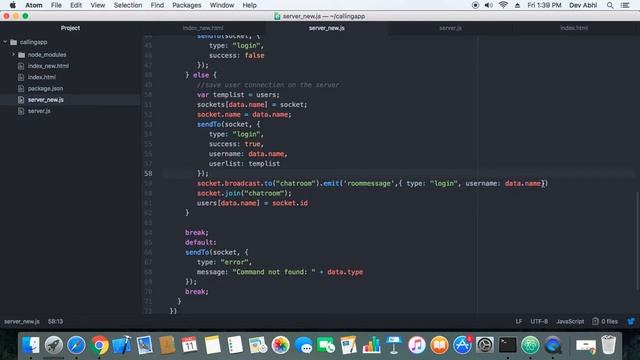640x360 pixels.
Task: Open QuickTime Player icon in dock
Action: 553,345
